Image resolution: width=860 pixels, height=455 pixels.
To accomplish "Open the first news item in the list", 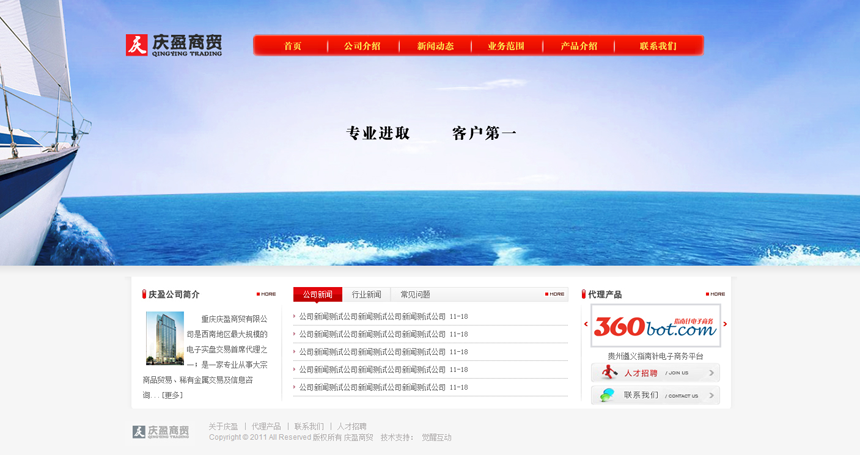I will (x=372, y=317).
